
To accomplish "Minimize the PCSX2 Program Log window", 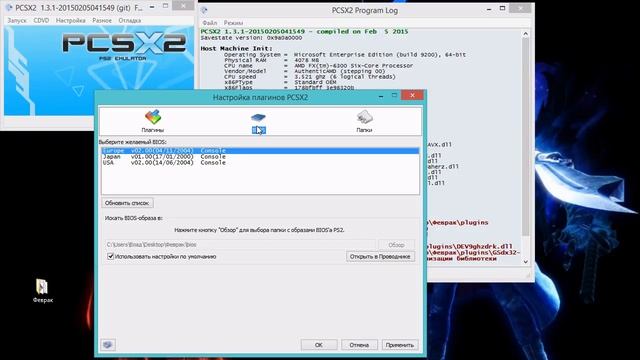I will click(489, 9).
